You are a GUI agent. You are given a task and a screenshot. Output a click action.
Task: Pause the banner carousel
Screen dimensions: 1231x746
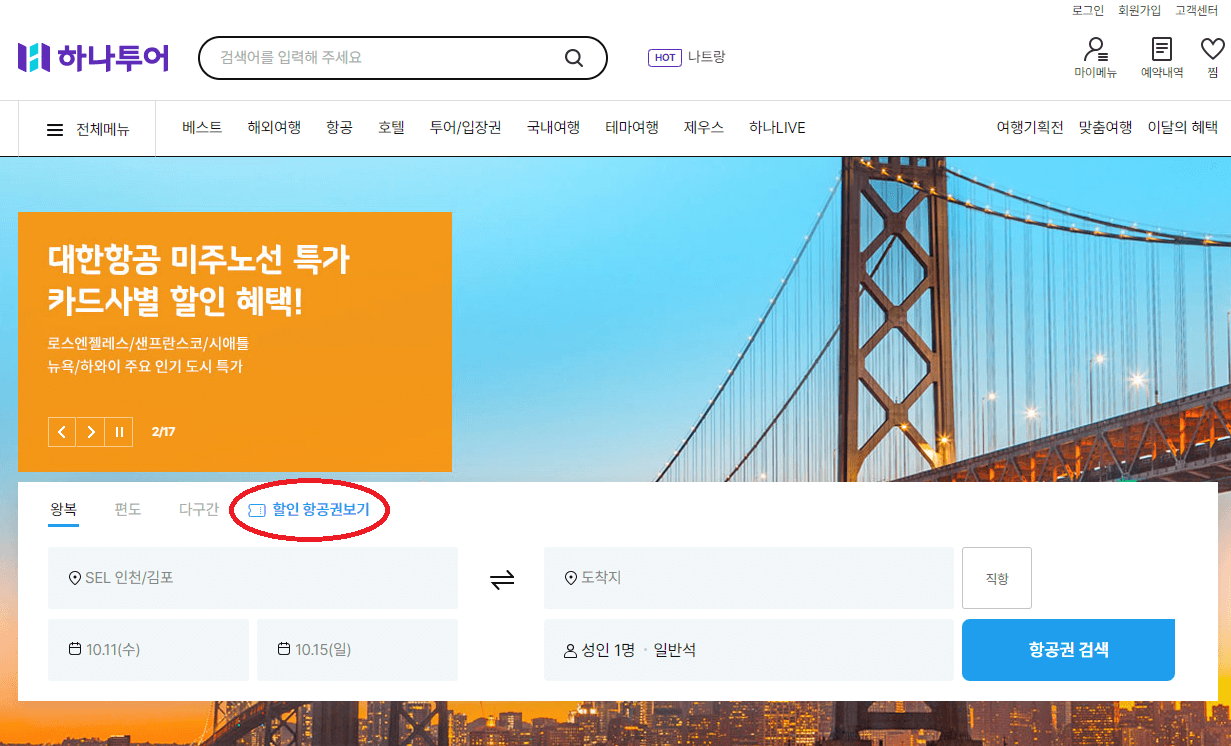pos(118,431)
